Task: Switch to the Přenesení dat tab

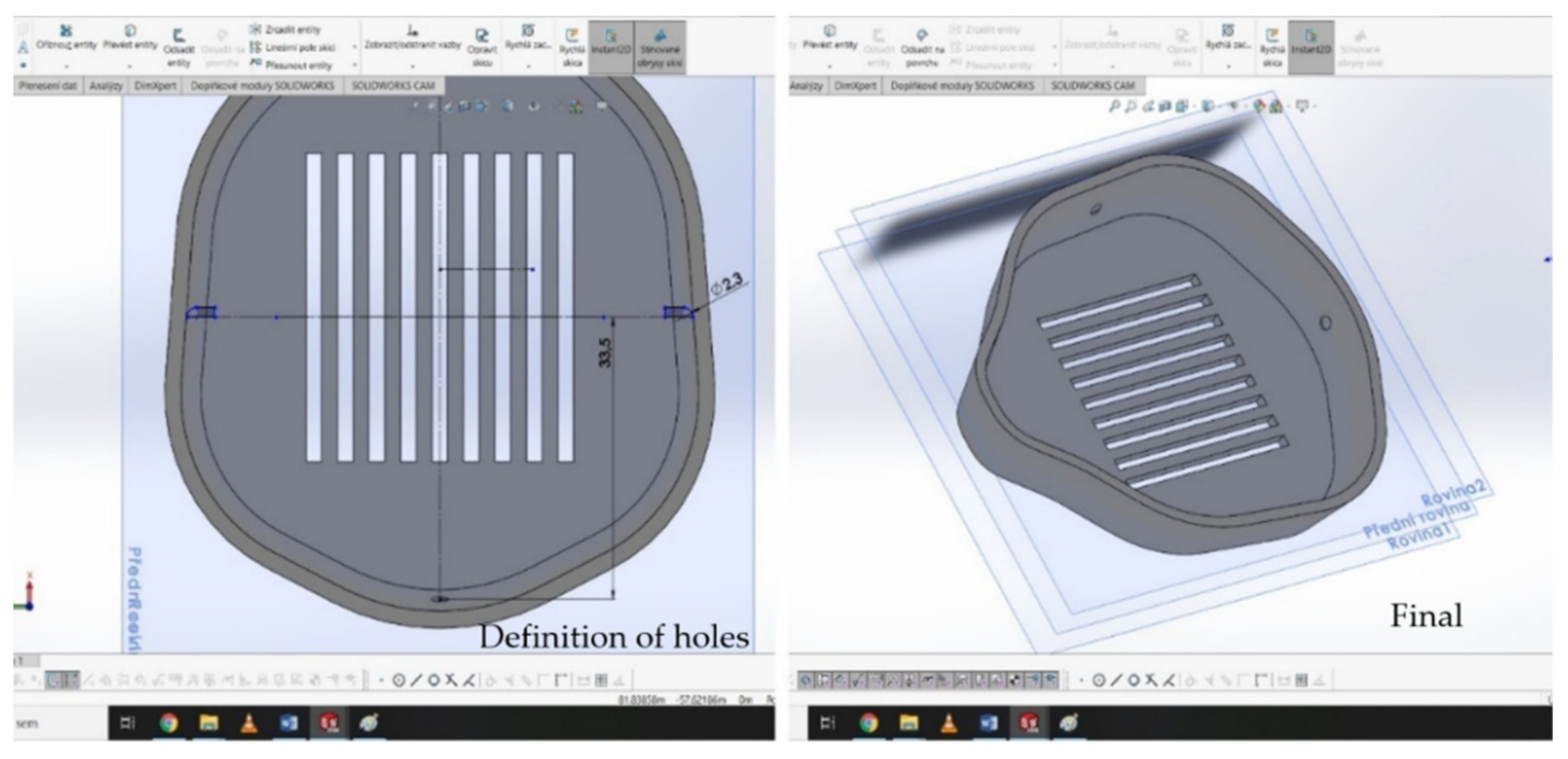Action: tap(48, 86)
